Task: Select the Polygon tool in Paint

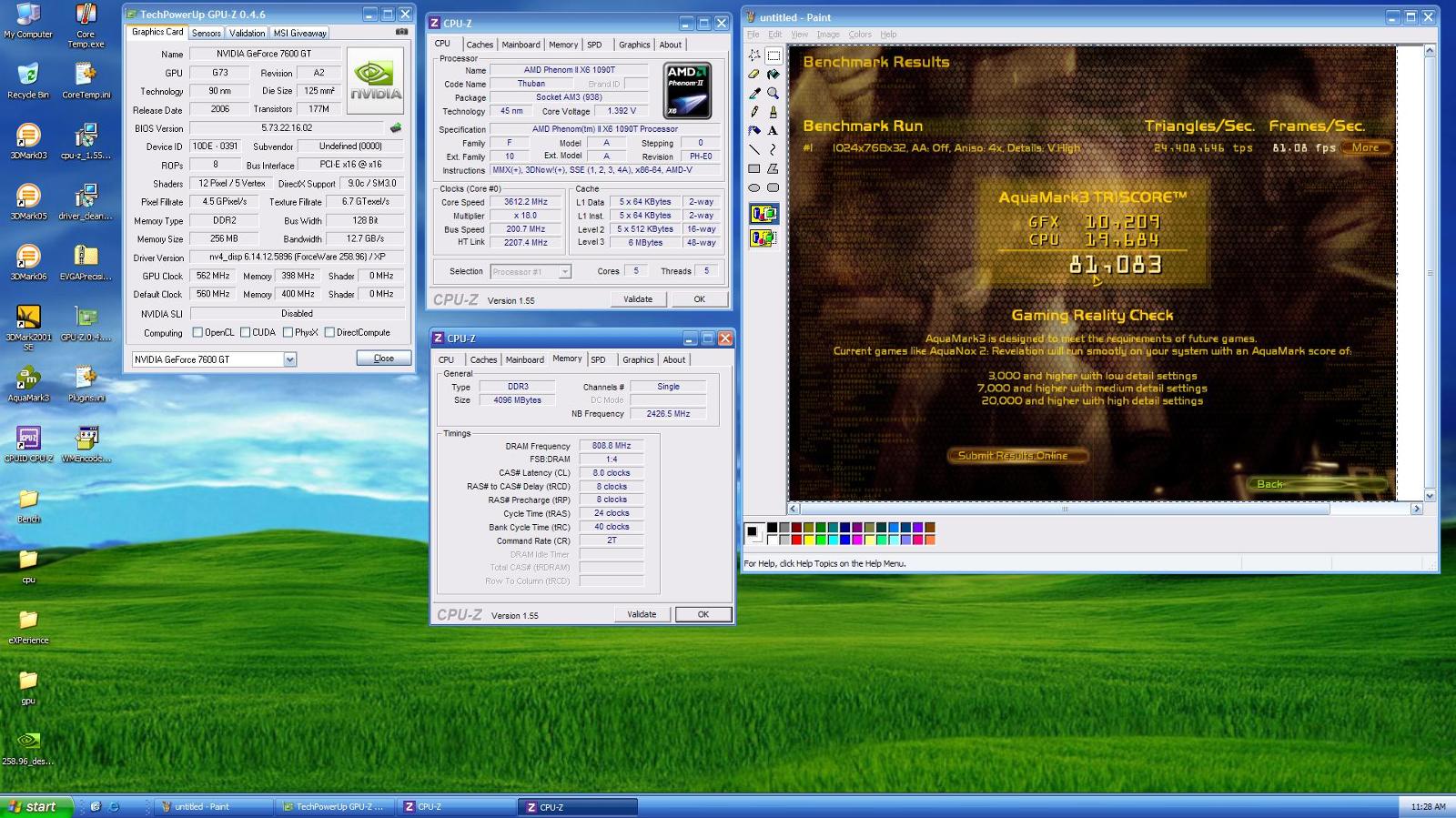Action: (773, 168)
